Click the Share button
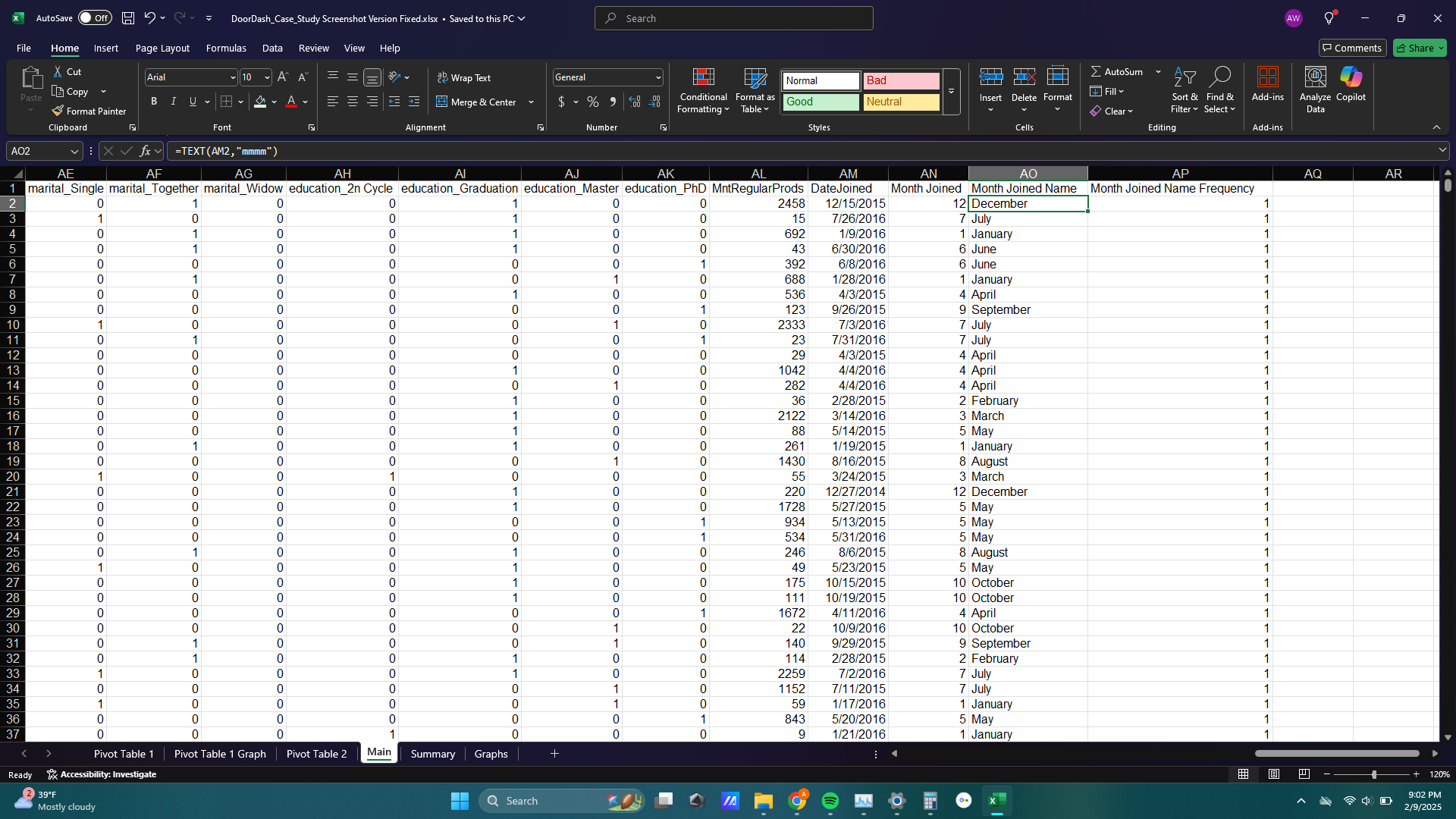Viewport: 1456px width, 819px height. click(1415, 48)
